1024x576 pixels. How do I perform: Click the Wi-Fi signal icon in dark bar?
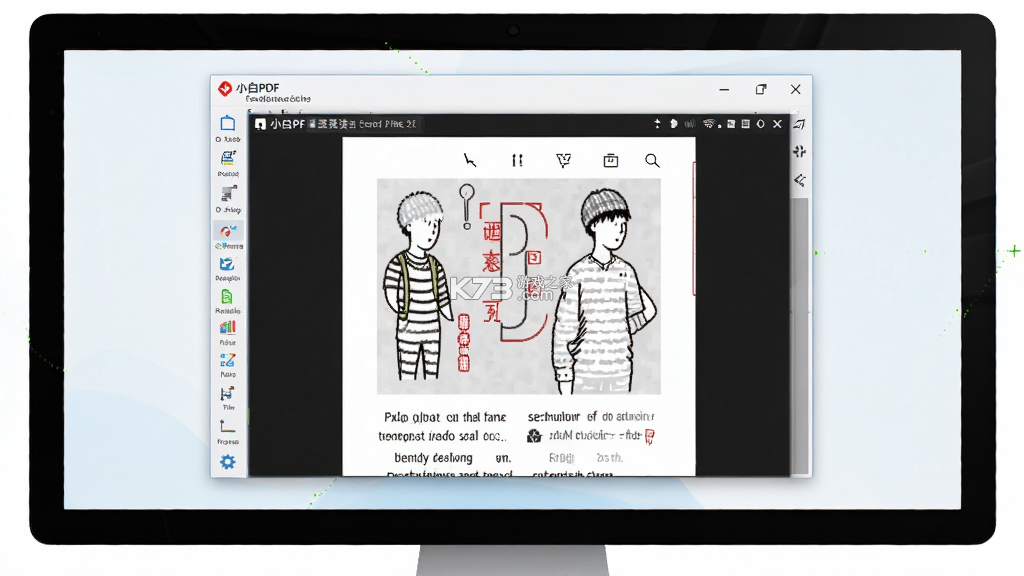[709, 124]
